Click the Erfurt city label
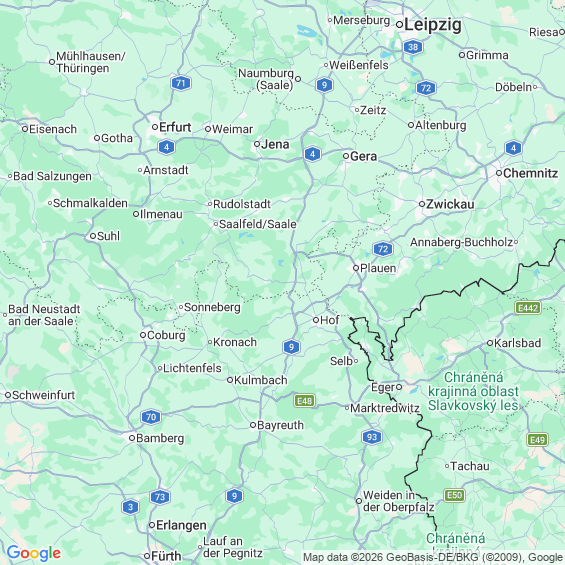This screenshot has width=565, height=565. (175, 127)
